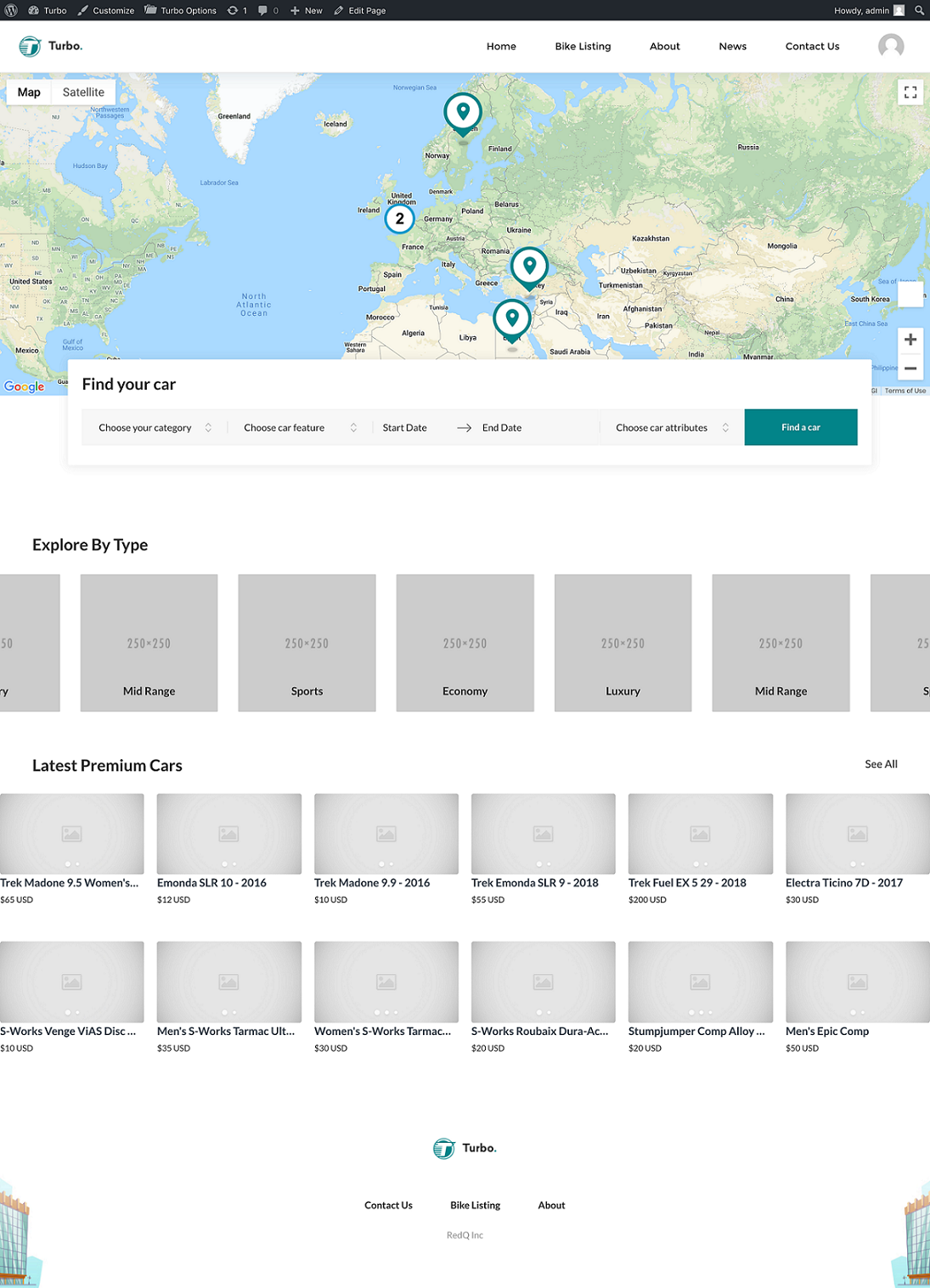
Task: Zoom out on the map
Action: [910, 368]
